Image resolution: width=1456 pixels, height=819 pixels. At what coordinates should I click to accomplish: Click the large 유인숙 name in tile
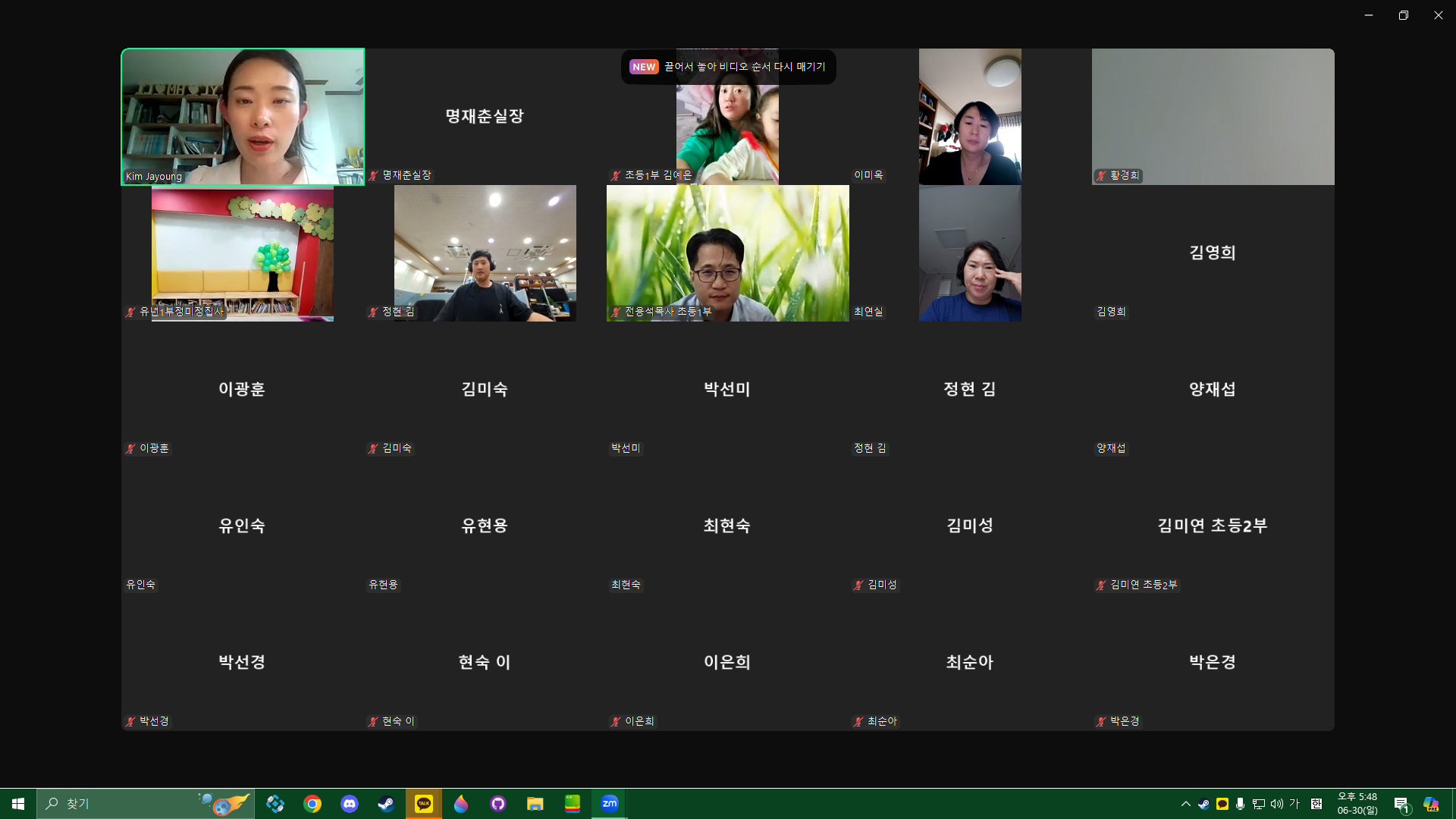click(242, 526)
